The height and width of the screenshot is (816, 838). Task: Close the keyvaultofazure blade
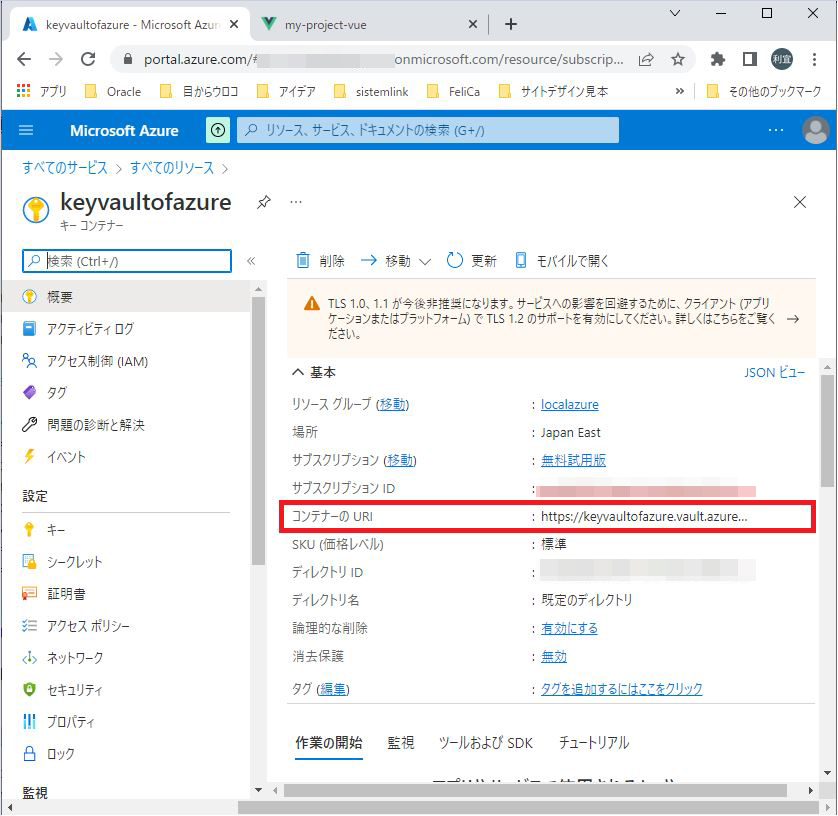coord(800,202)
